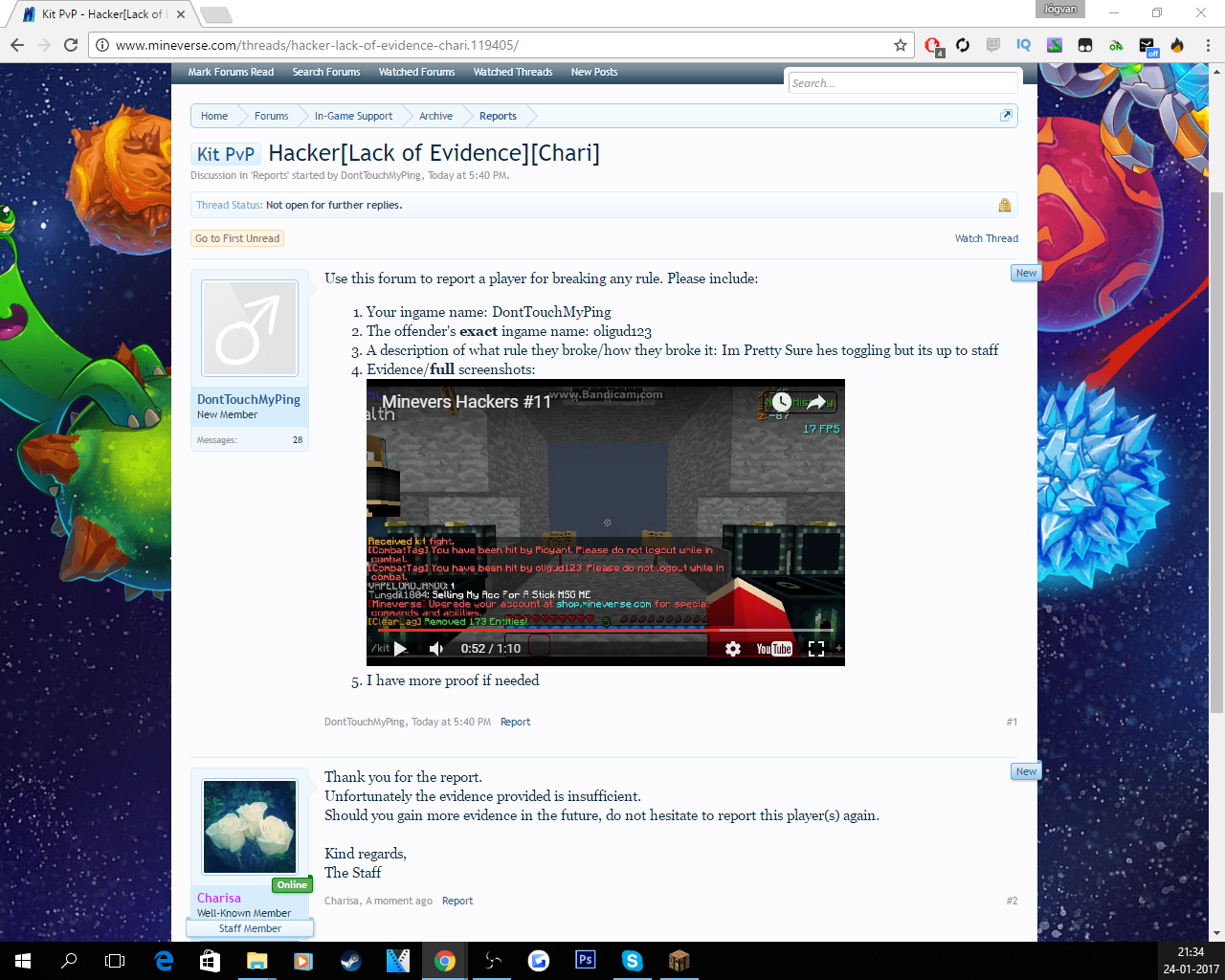1225x980 pixels.
Task: Open the taskbar clock showing 21:34
Action: (1191, 961)
